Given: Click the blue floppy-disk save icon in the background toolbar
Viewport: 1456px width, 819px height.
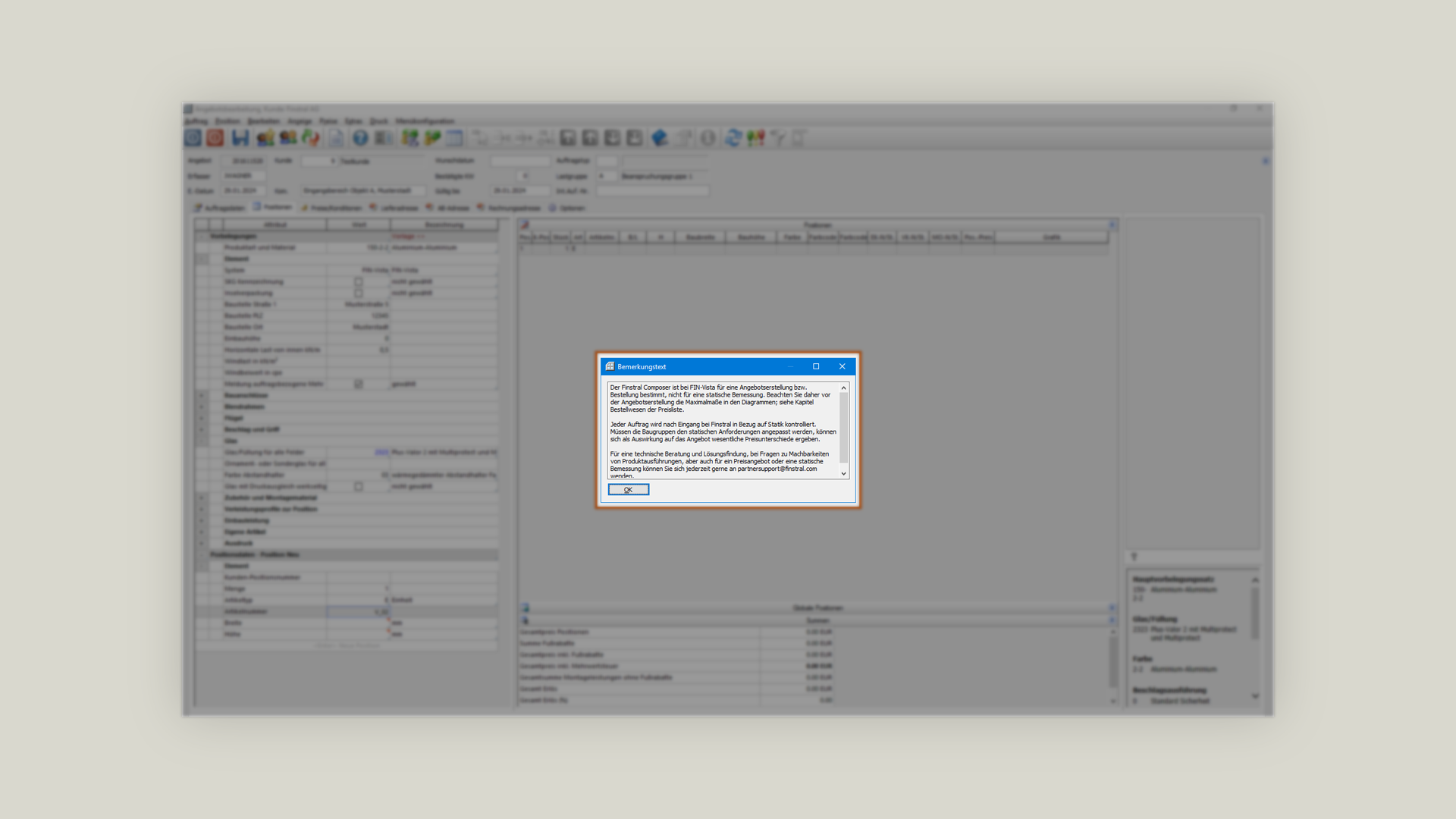Looking at the screenshot, I should (240, 138).
